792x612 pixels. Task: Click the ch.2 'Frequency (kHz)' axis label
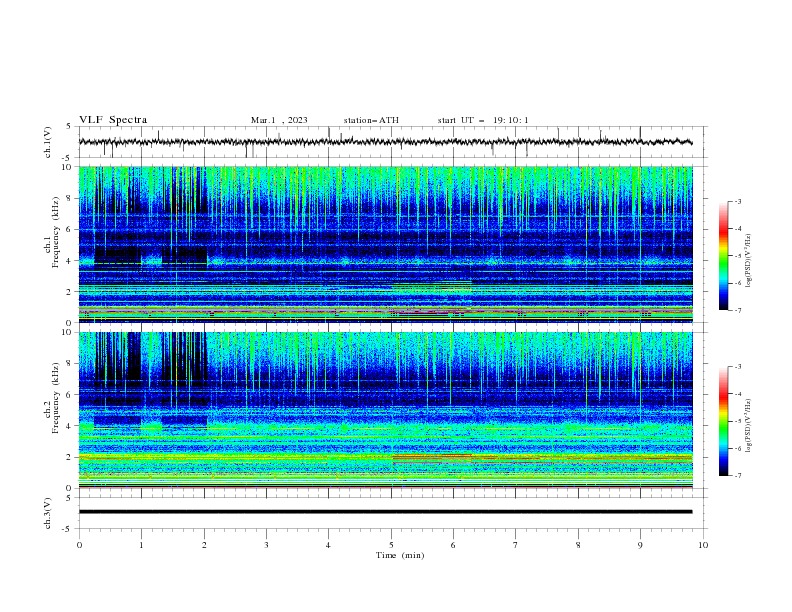click(56, 397)
